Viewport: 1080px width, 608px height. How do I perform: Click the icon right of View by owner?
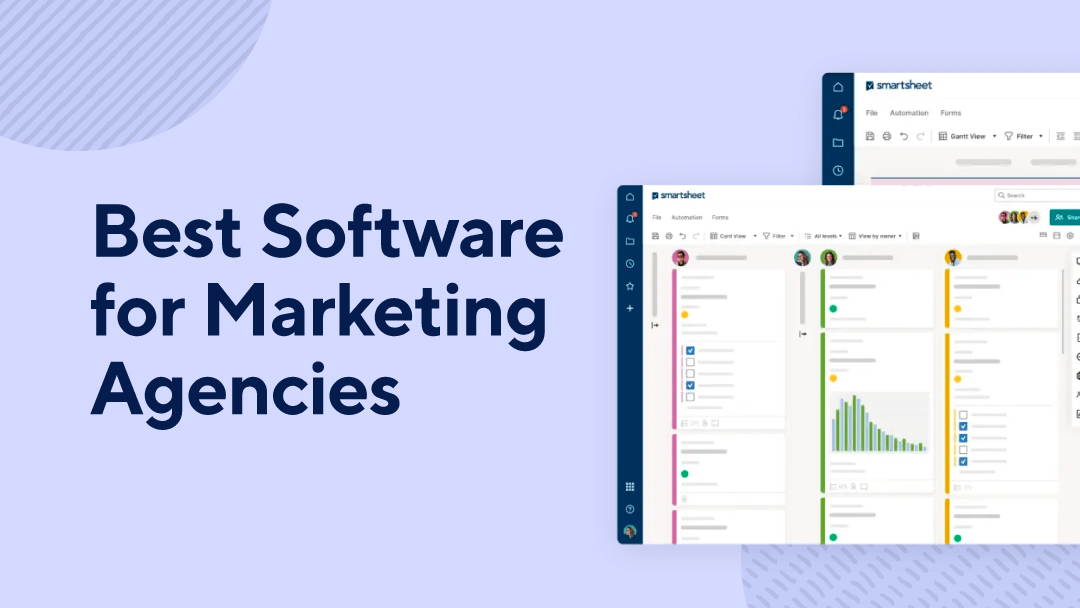click(916, 236)
